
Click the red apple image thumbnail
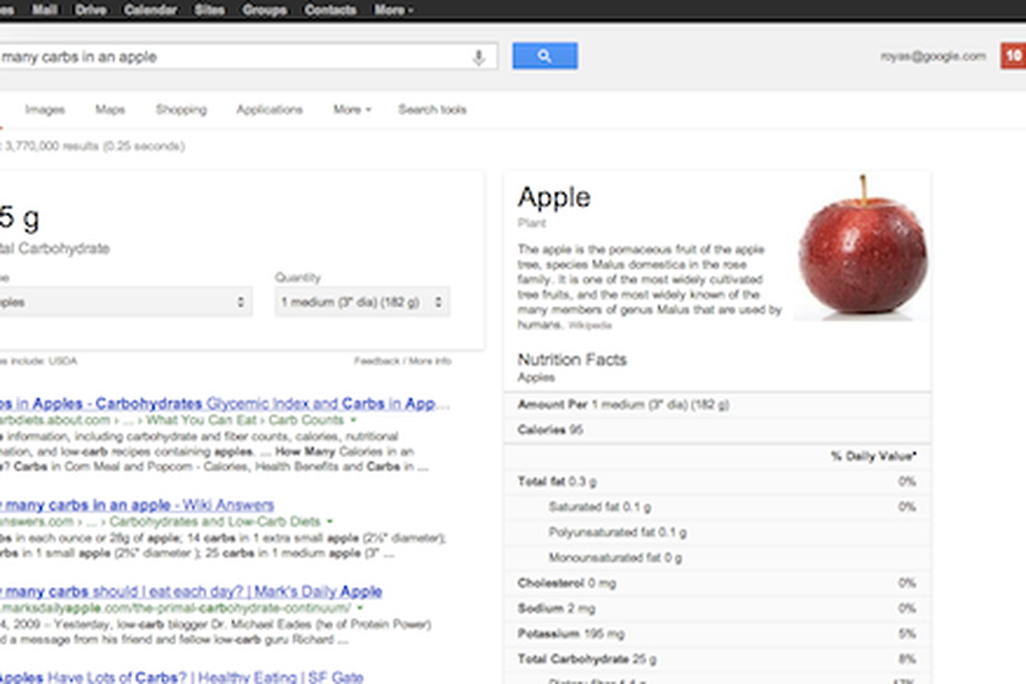pos(862,247)
